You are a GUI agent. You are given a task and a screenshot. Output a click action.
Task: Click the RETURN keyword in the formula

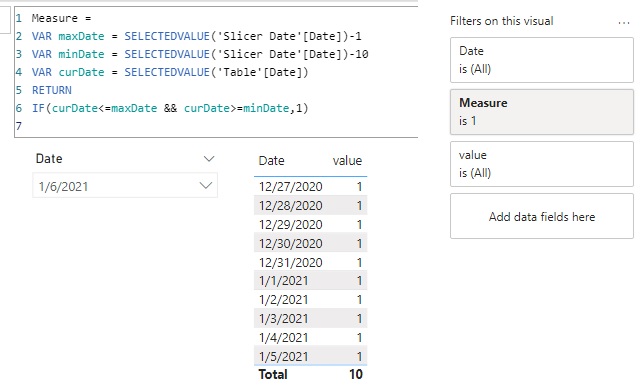pos(52,90)
